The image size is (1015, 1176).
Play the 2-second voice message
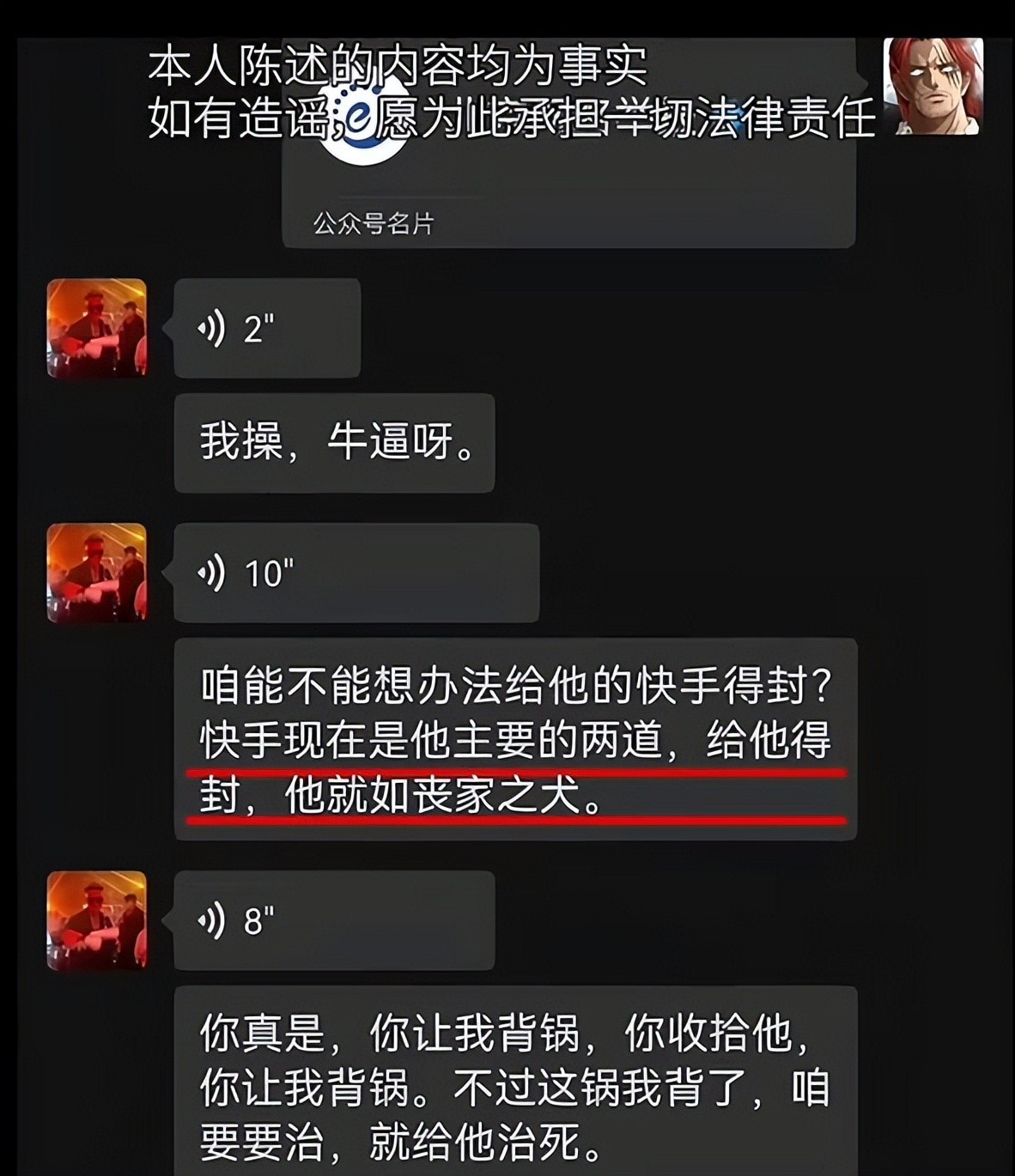click(x=267, y=328)
